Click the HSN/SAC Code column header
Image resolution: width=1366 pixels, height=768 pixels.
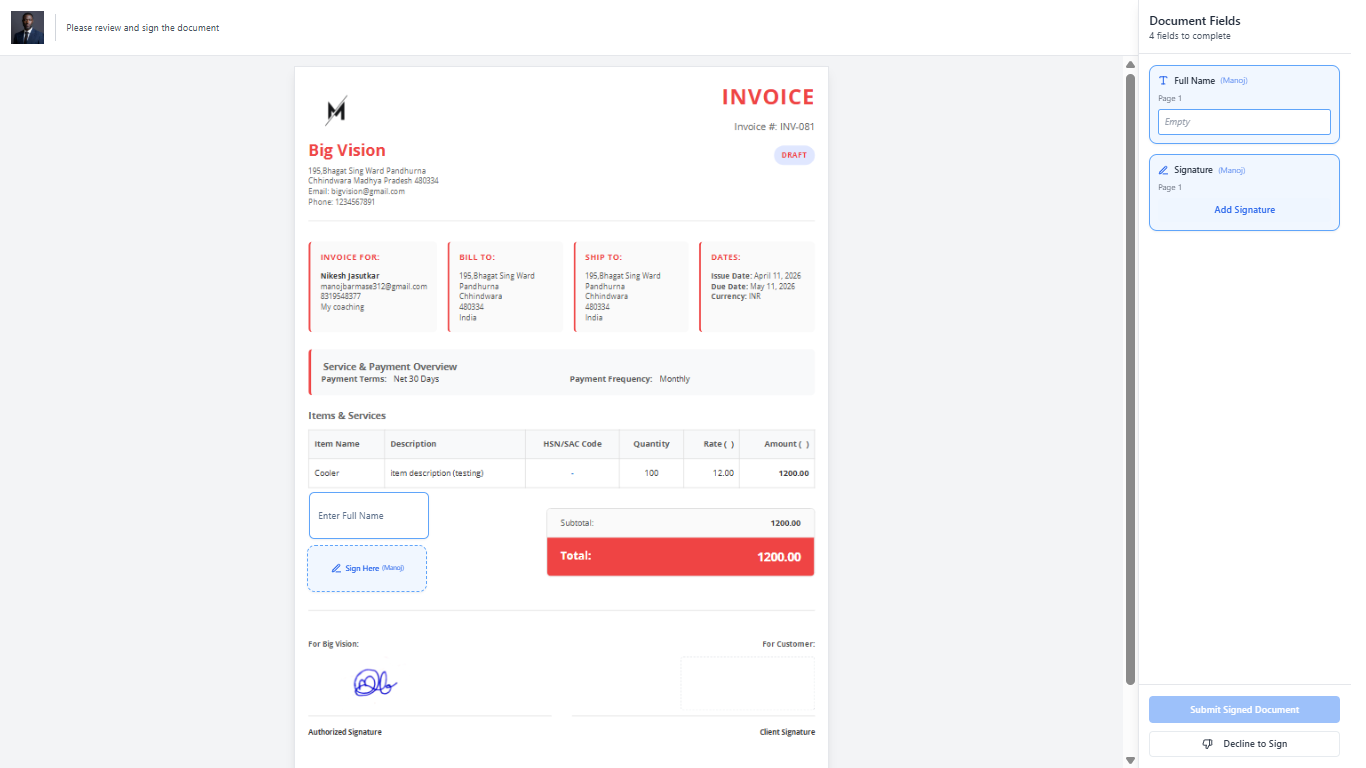[x=572, y=444]
